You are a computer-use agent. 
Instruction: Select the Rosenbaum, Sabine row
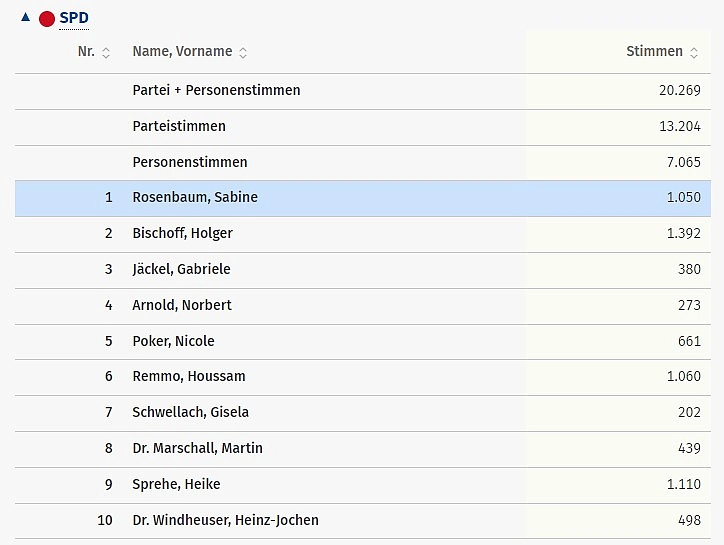click(x=195, y=198)
